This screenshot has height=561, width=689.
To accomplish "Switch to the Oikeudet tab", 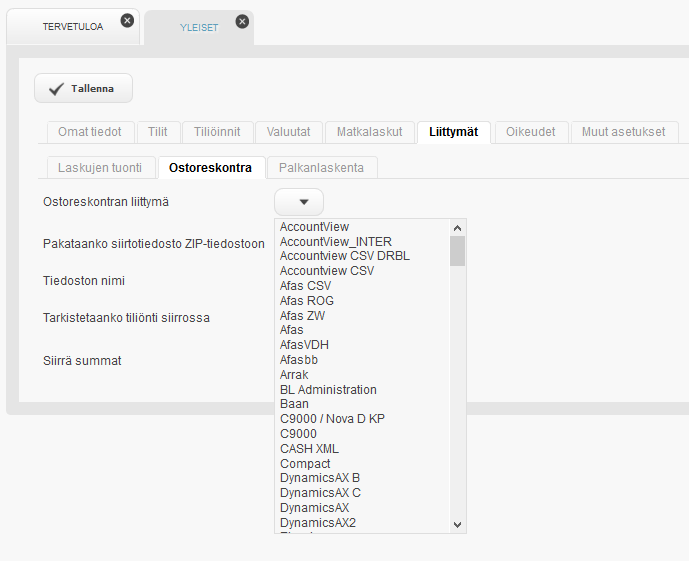I will click(530, 132).
